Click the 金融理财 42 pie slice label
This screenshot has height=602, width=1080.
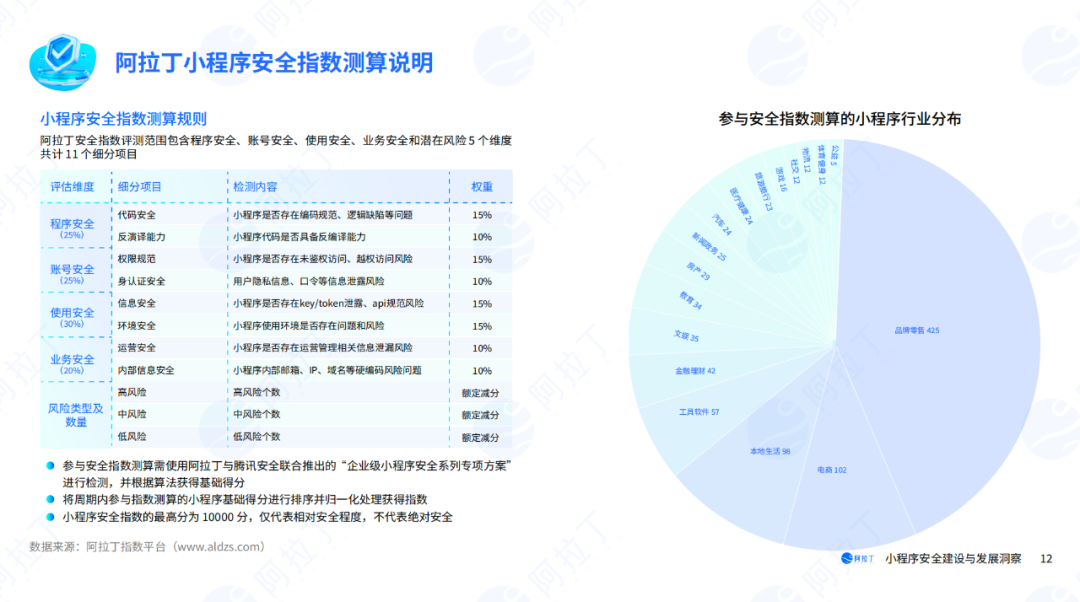tap(695, 371)
